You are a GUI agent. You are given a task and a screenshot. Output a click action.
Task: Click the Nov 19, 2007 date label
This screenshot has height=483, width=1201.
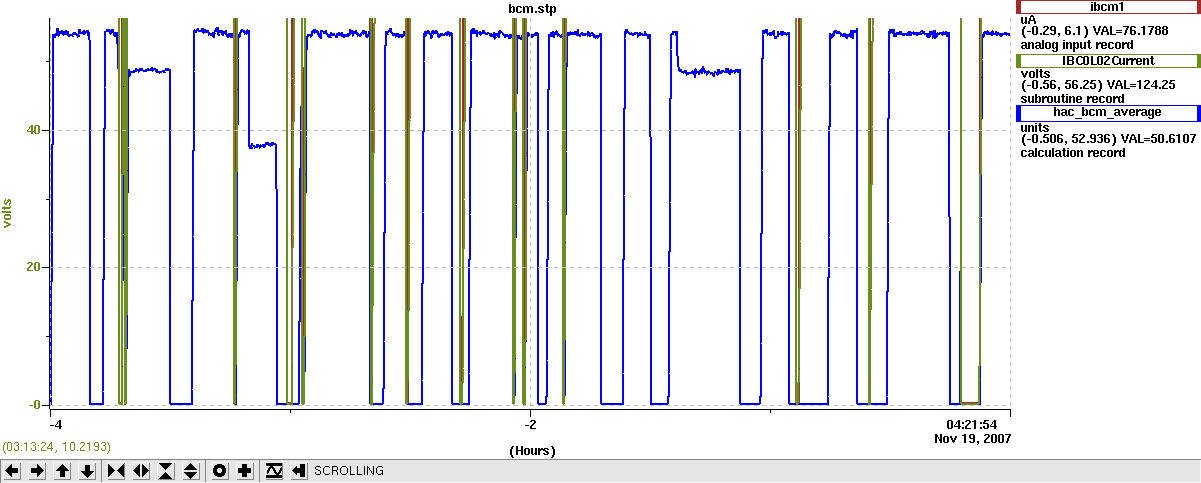[x=973, y=438]
